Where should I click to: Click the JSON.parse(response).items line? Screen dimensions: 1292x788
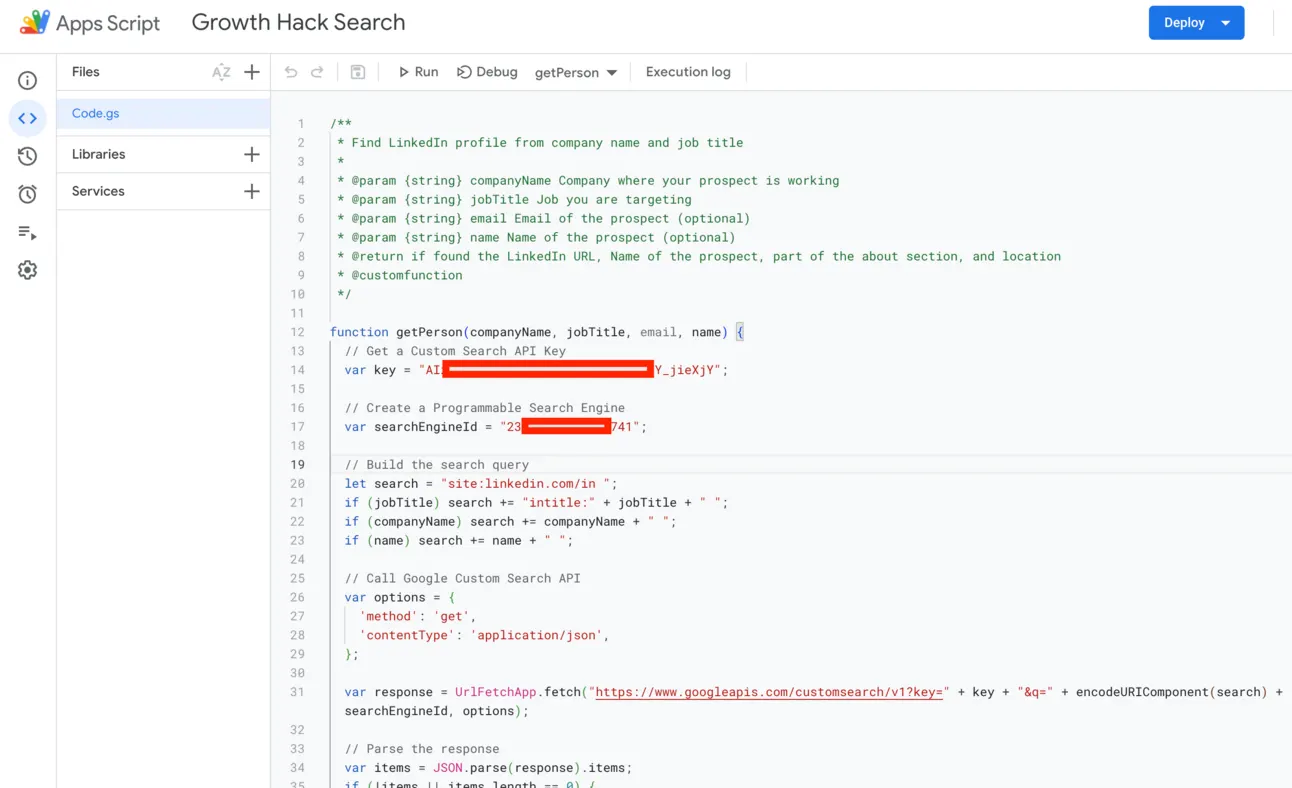click(488, 768)
